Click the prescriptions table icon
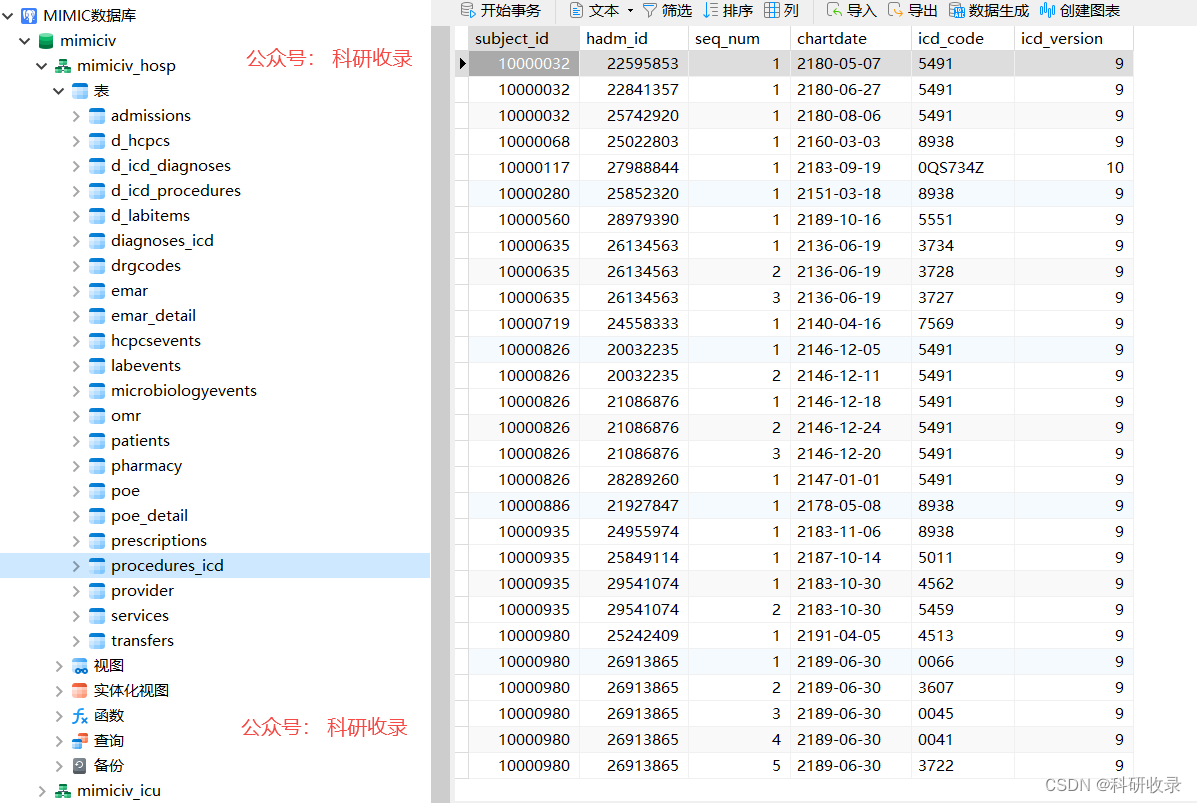 point(97,540)
